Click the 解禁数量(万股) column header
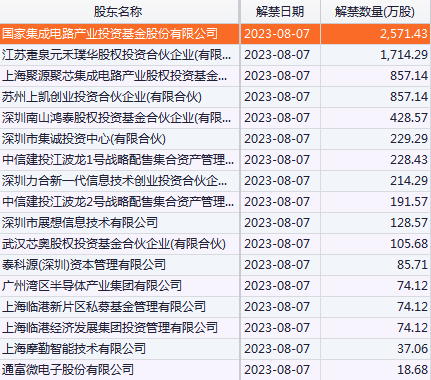Viewport: 431px width, 380px height. point(375,12)
